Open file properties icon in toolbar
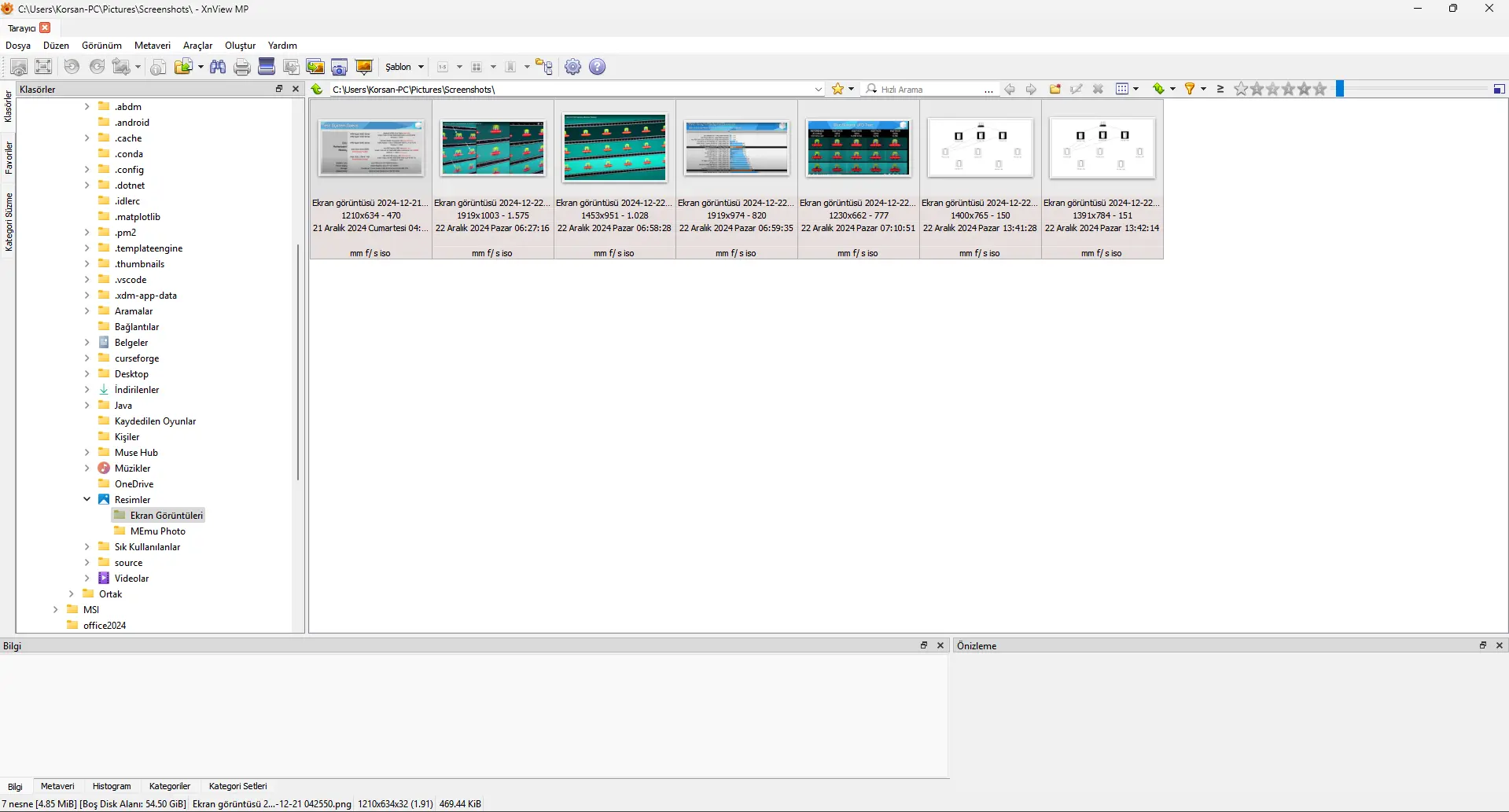Image resolution: width=1509 pixels, height=812 pixels. (158, 67)
